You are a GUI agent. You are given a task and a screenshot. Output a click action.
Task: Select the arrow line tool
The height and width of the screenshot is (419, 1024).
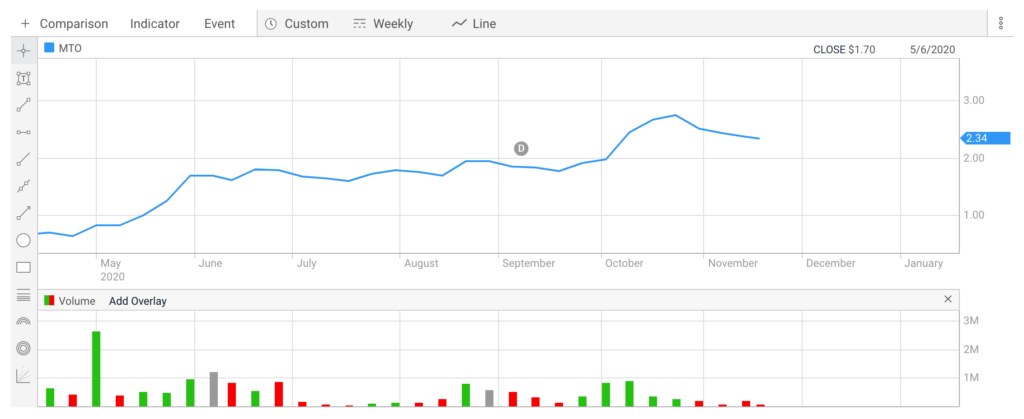coord(24,213)
